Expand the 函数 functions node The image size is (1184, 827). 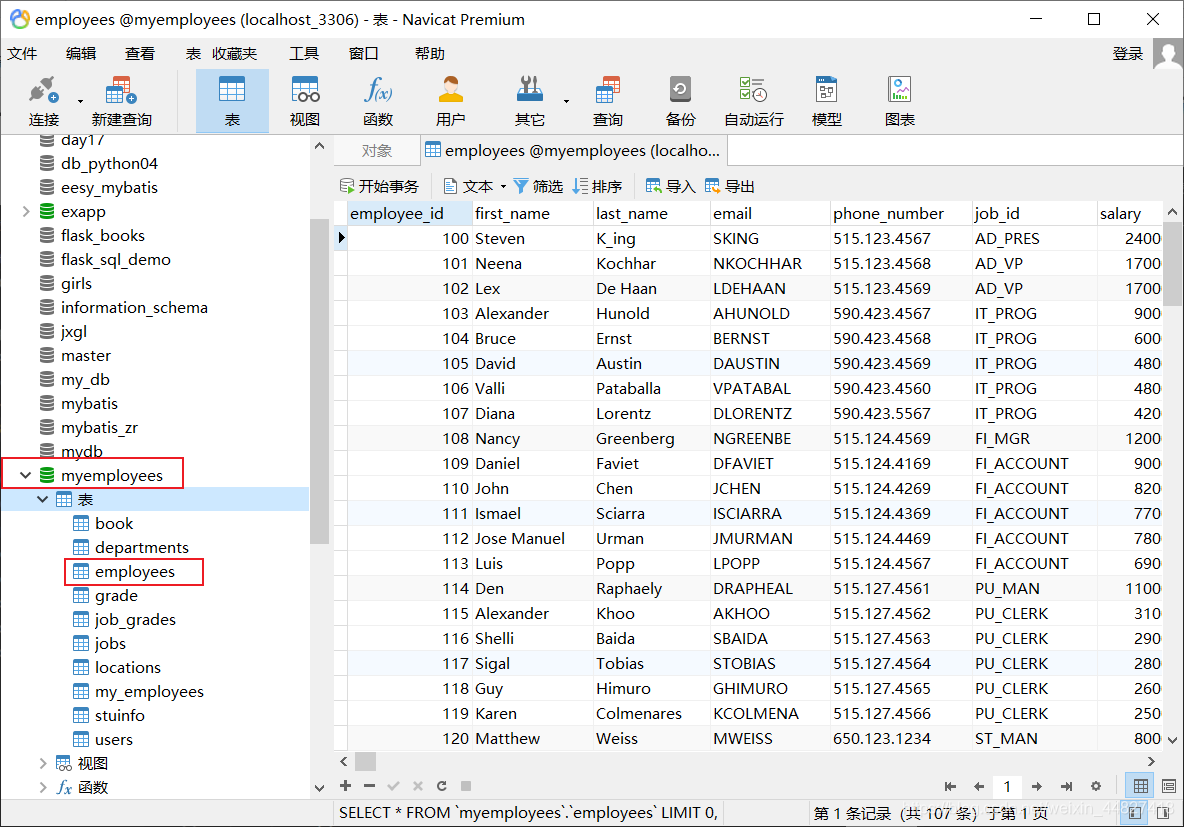[x=43, y=788]
